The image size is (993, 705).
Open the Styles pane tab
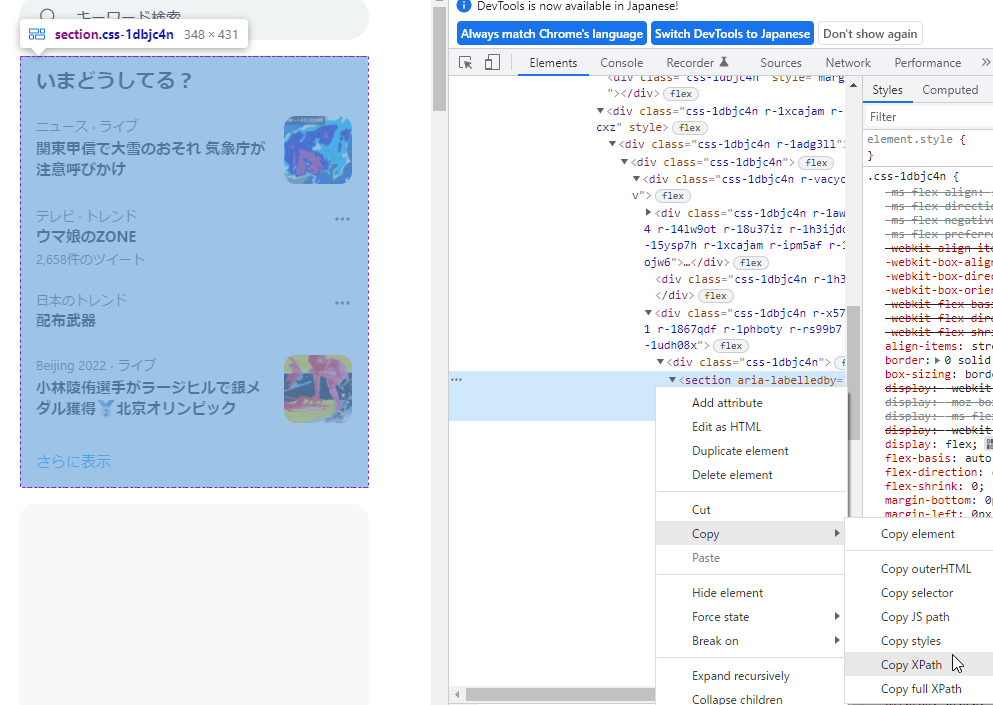coord(887,90)
